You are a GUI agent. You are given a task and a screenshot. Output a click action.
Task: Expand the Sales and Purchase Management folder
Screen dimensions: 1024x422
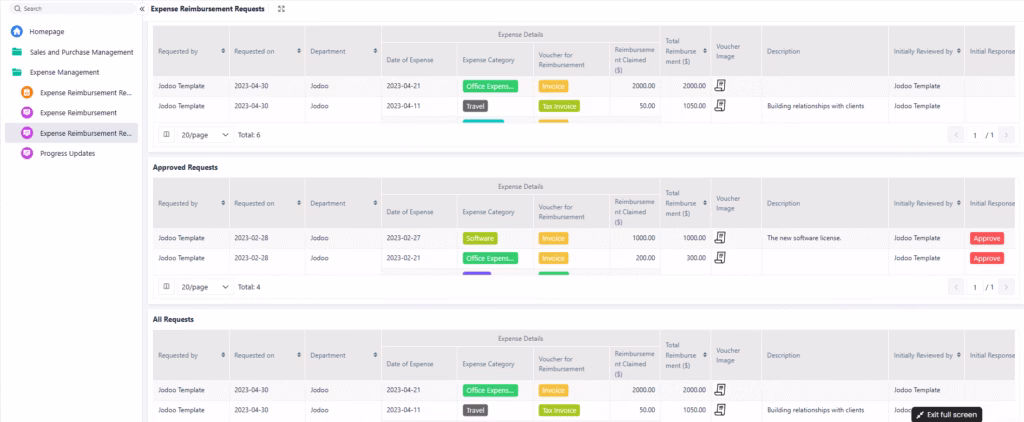point(80,52)
